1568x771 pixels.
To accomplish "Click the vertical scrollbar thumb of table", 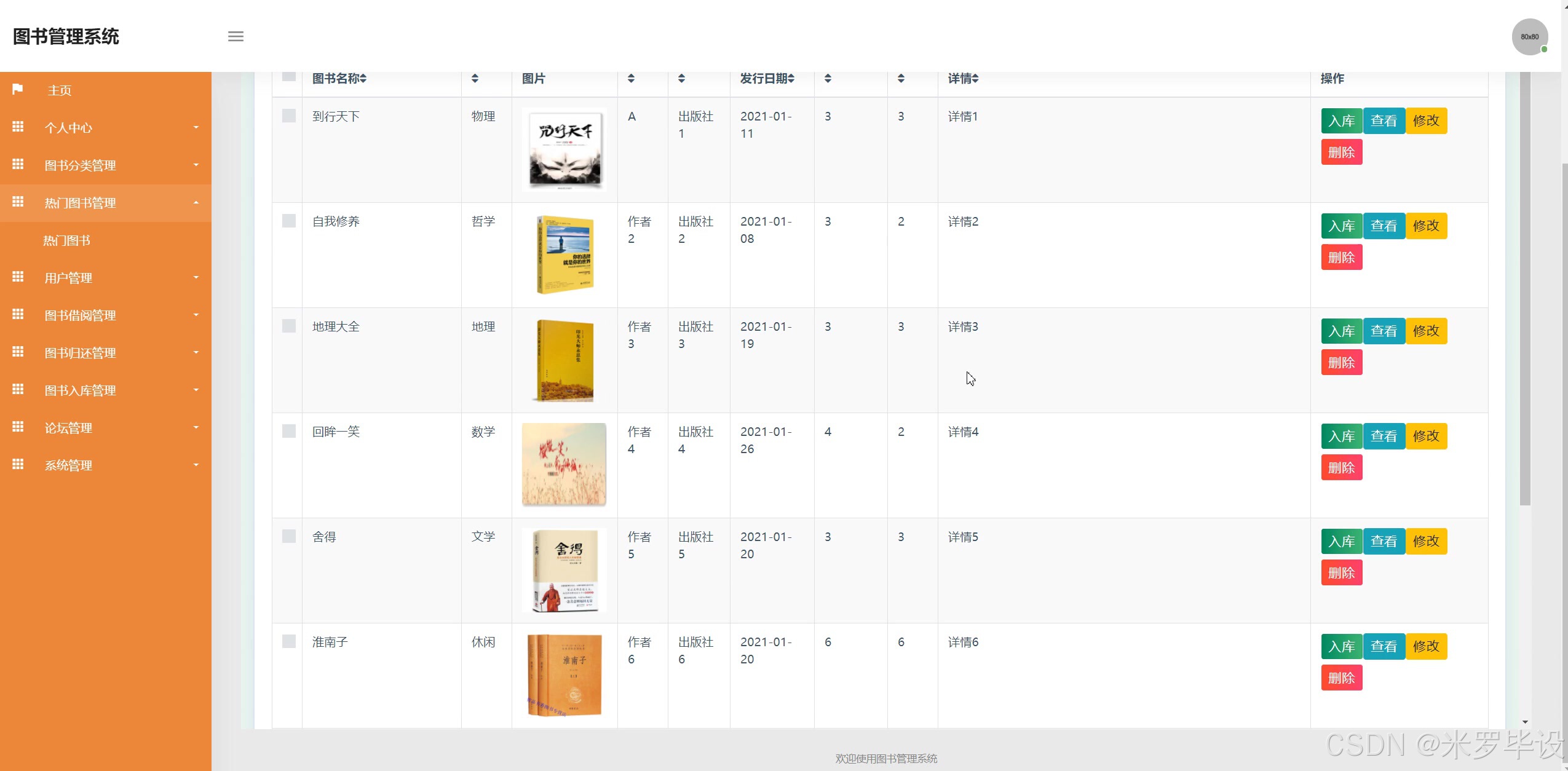I will 1525,289.
